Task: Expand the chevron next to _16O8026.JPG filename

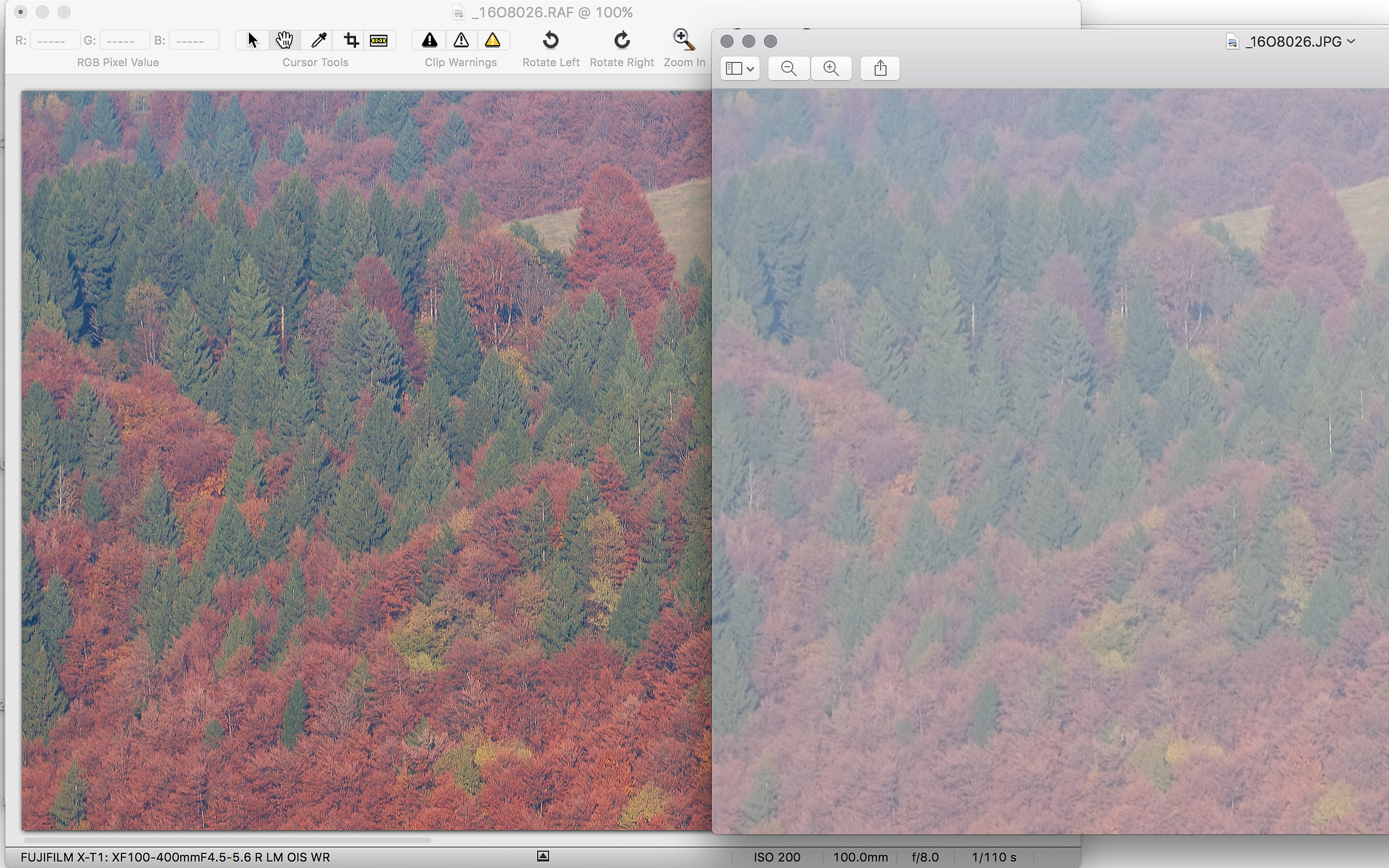Action: tap(1353, 41)
